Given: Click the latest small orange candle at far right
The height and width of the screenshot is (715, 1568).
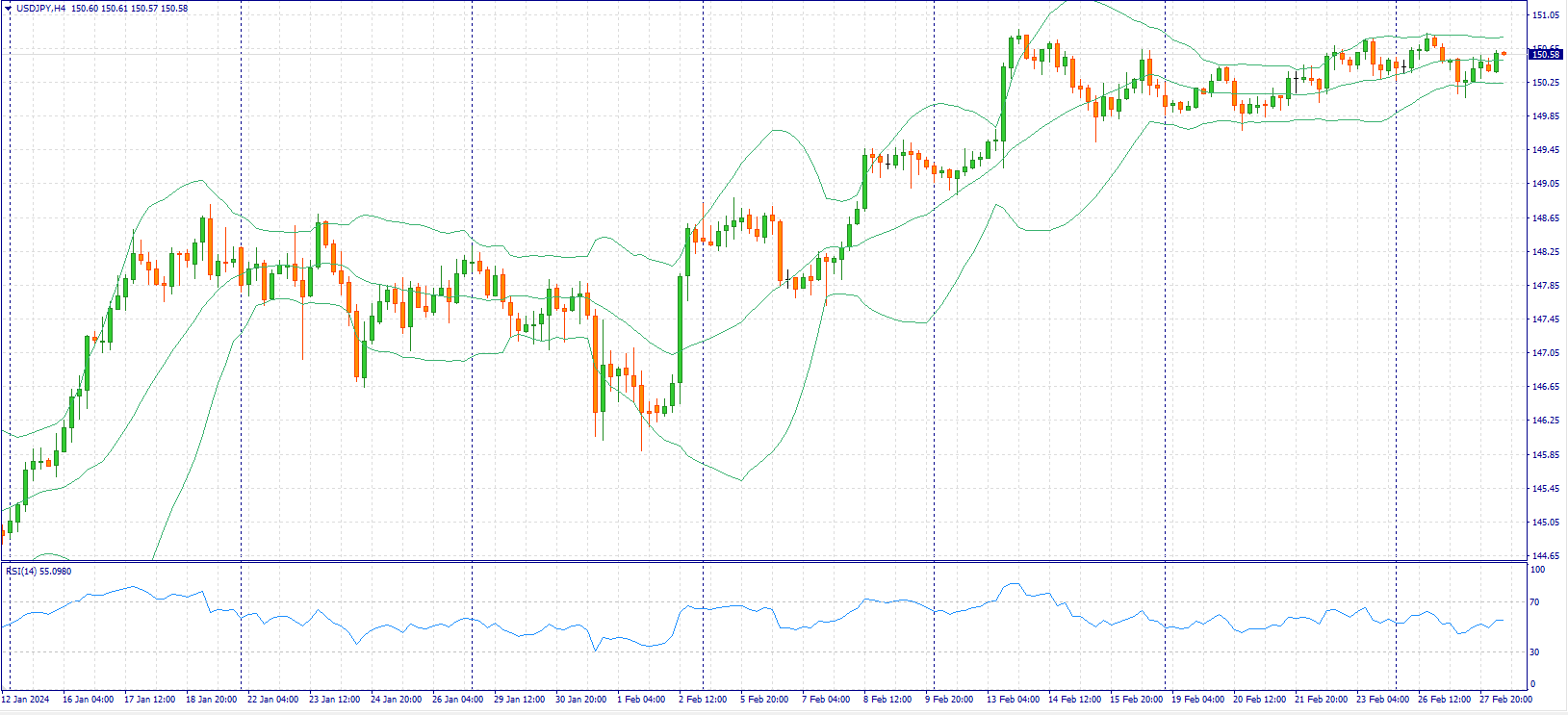Looking at the screenshot, I should [1504, 54].
